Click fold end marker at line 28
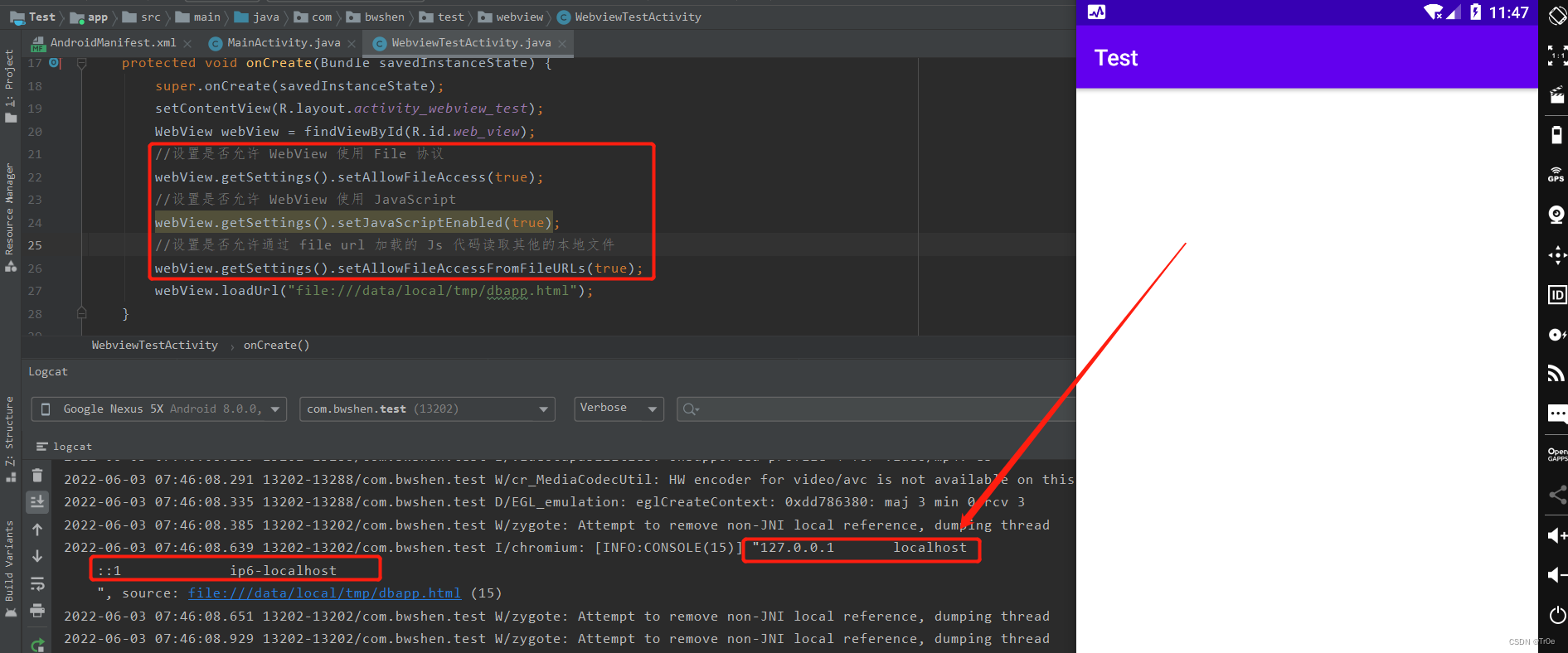Screen dimensions: 1568x653 (81, 313)
